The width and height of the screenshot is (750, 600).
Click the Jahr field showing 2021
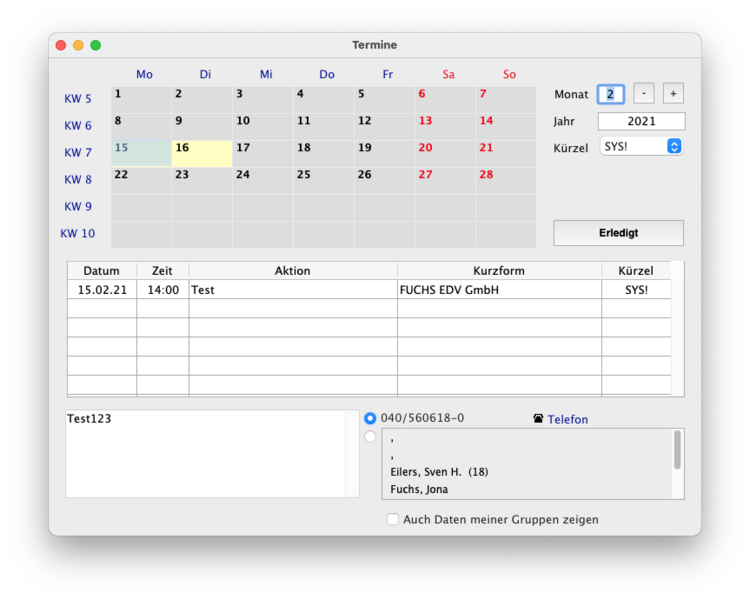click(641, 121)
